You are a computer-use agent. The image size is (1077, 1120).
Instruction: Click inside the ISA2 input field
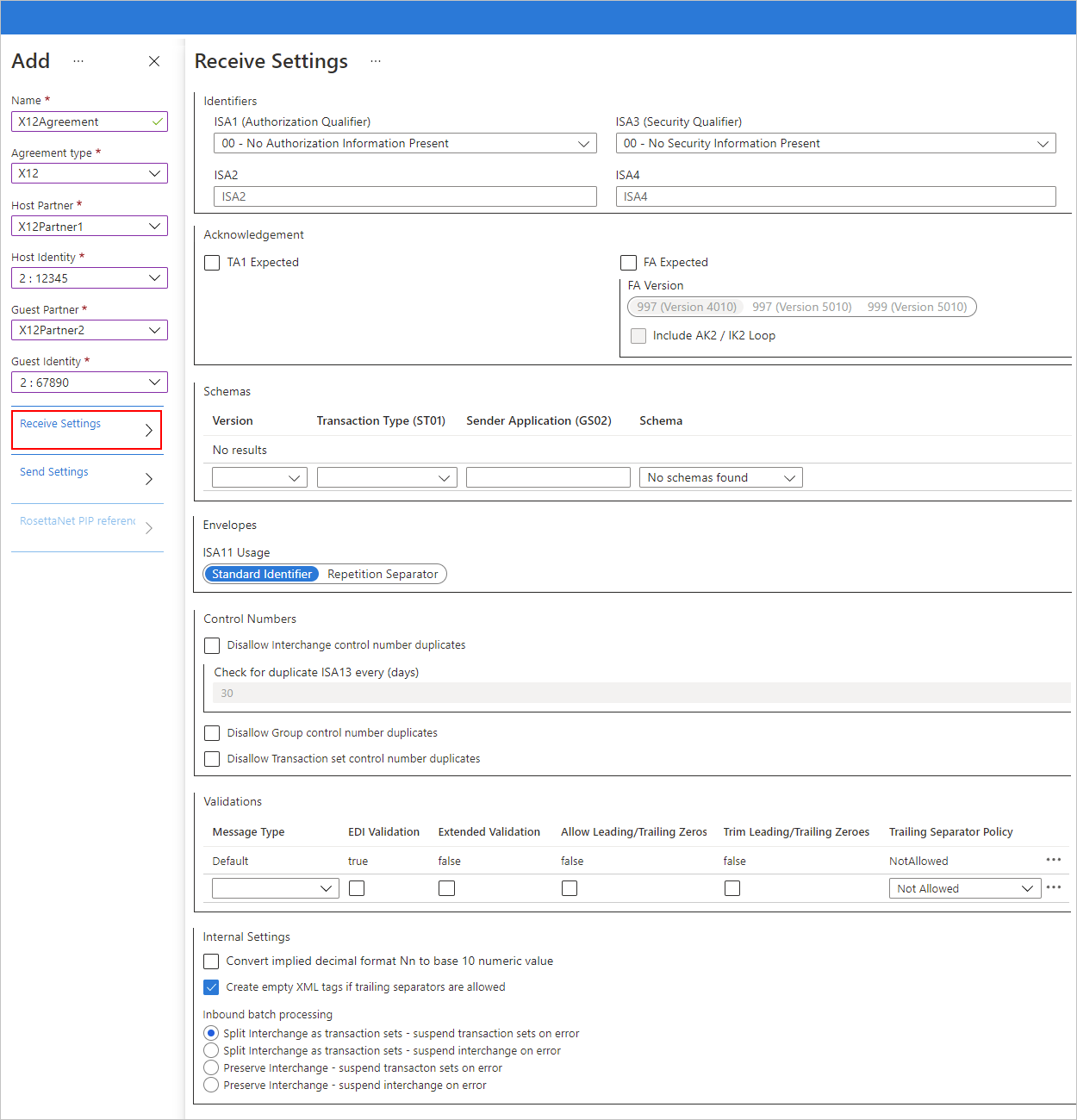405,196
